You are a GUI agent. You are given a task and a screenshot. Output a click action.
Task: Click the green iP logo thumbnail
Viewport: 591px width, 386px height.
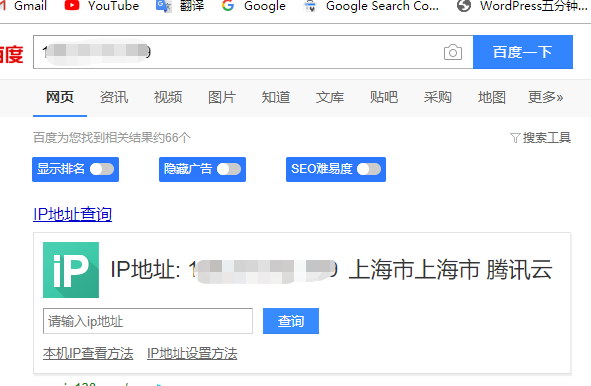[x=71, y=270]
